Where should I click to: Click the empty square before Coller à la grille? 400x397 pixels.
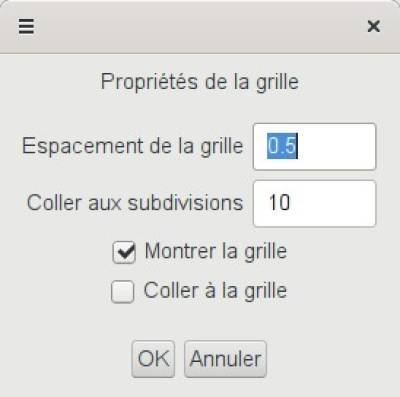[x=123, y=292]
